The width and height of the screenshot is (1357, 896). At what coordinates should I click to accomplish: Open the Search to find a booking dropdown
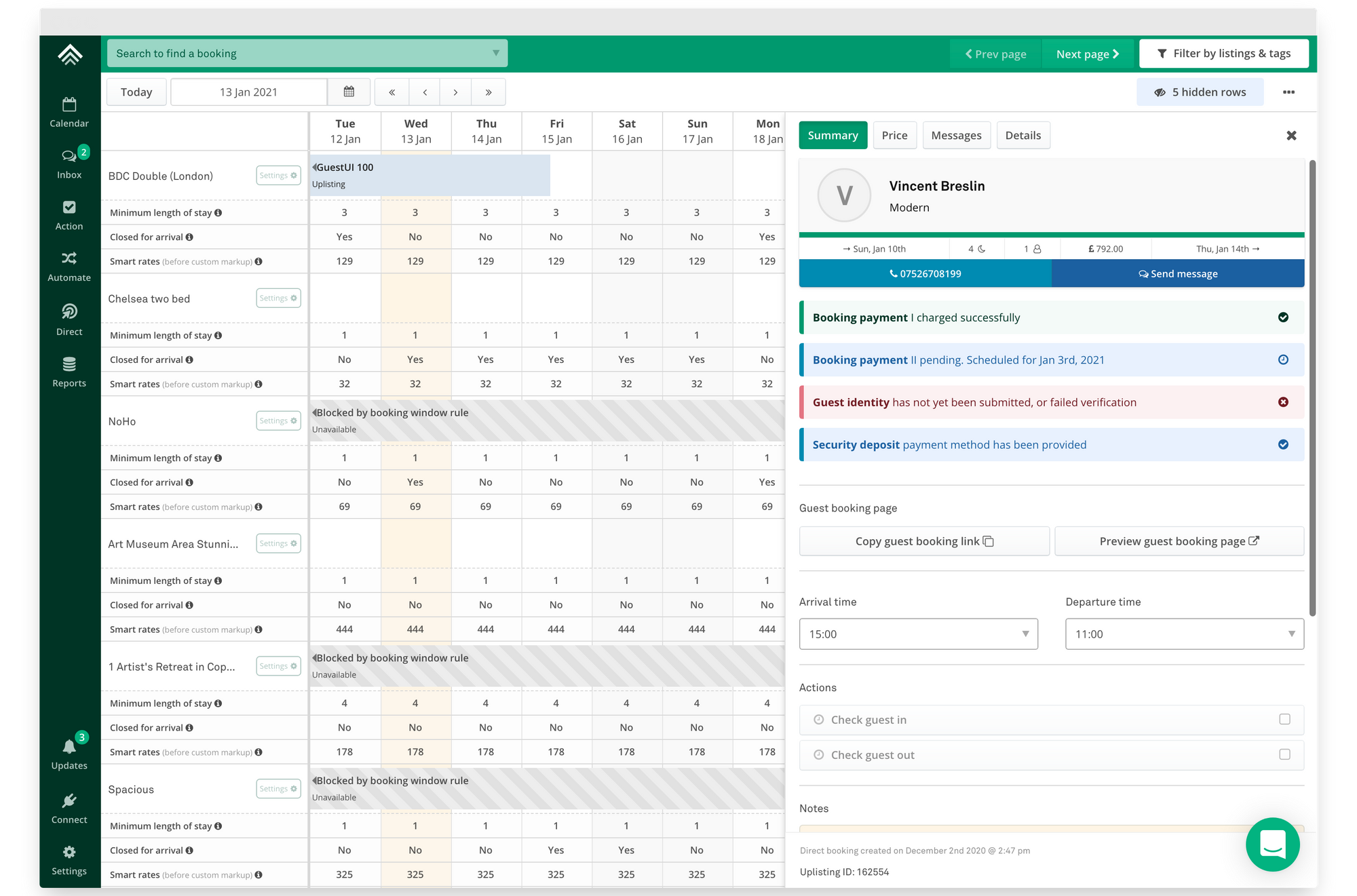coord(307,54)
